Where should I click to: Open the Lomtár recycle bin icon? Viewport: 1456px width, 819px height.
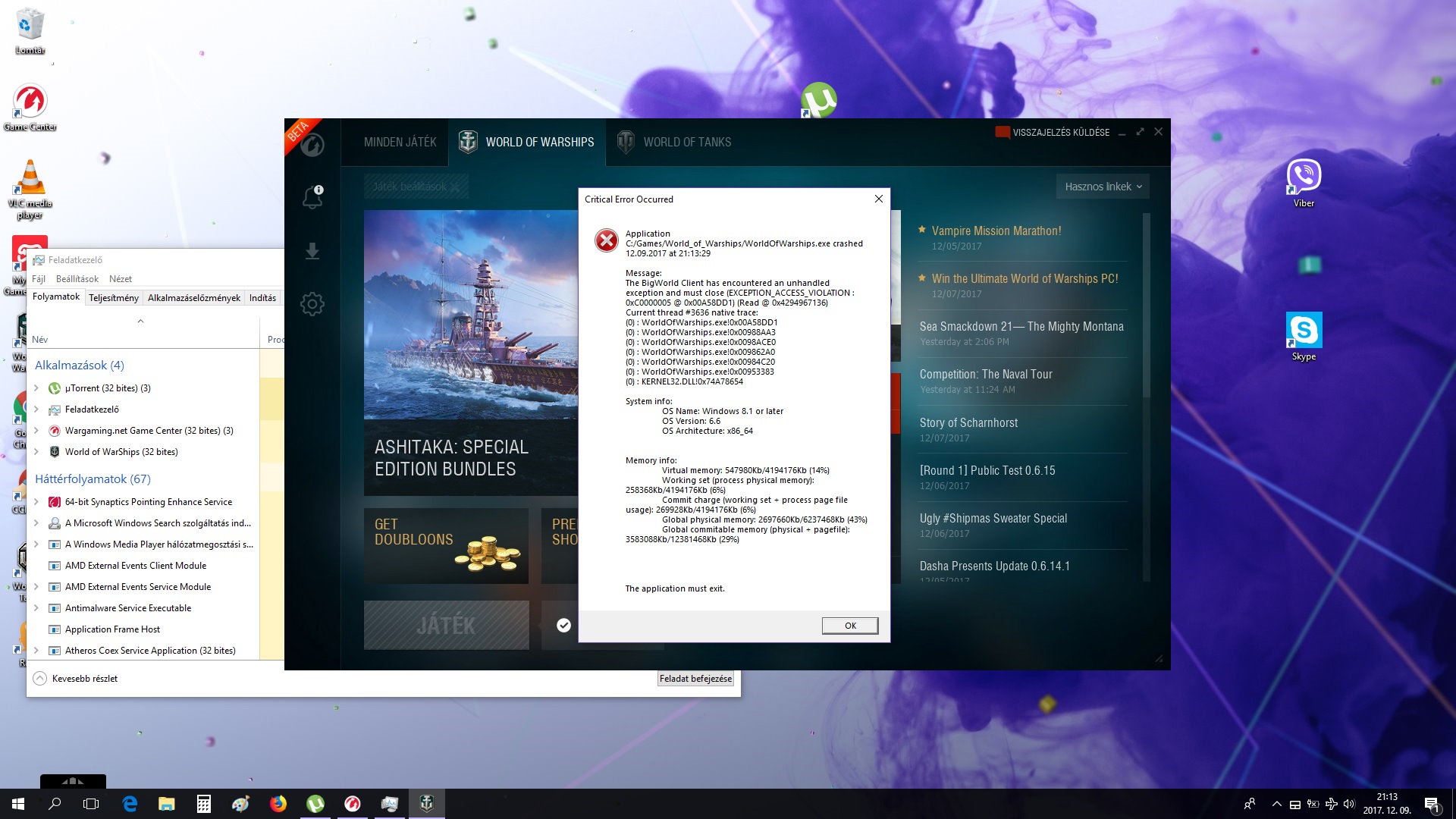pos(30,30)
